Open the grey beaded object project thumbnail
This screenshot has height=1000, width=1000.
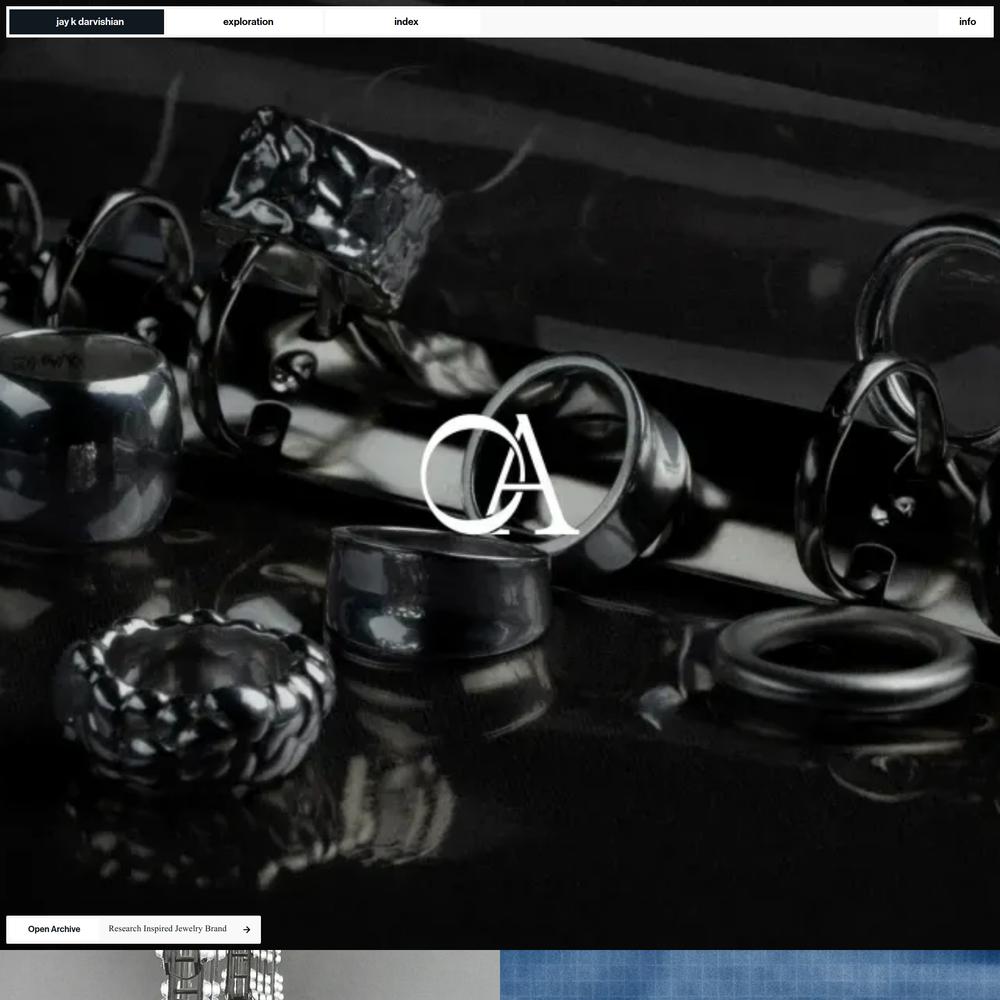(250, 975)
